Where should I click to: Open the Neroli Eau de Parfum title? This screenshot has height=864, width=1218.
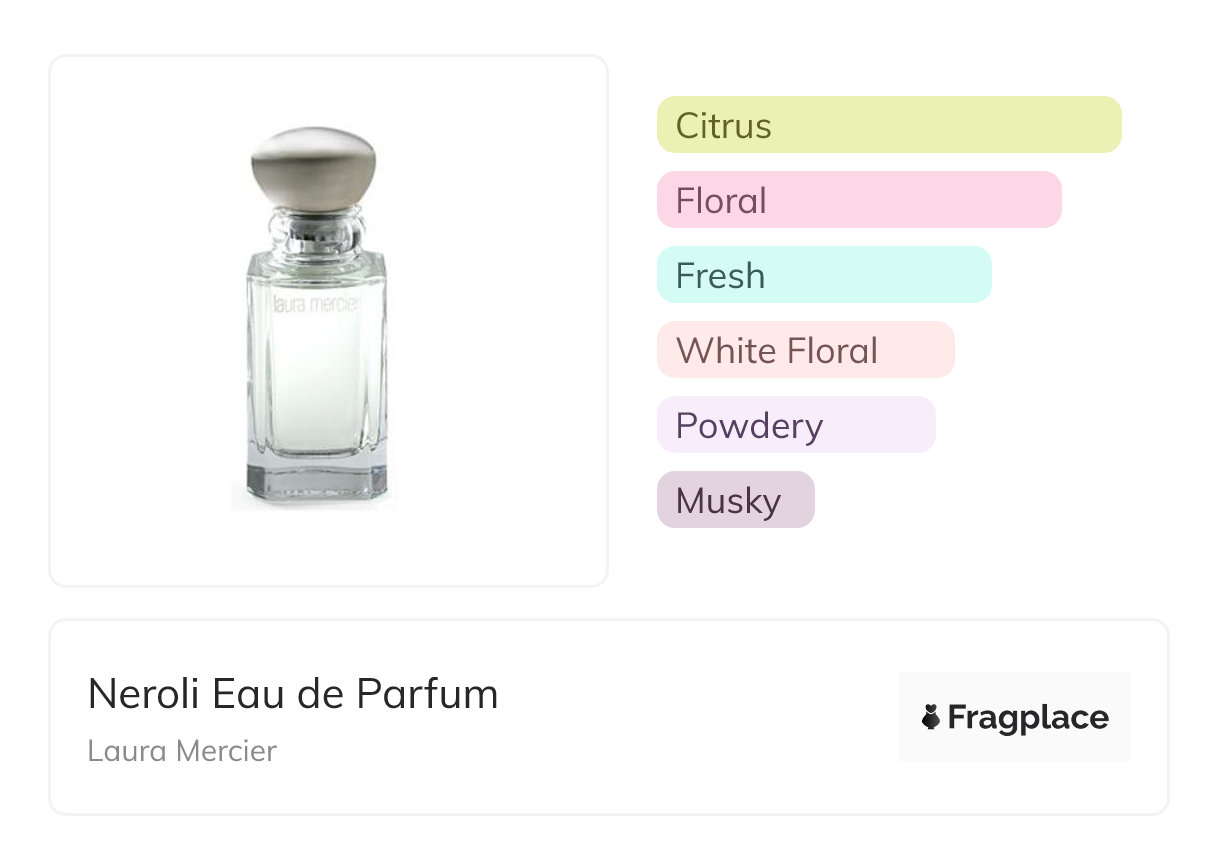293,694
